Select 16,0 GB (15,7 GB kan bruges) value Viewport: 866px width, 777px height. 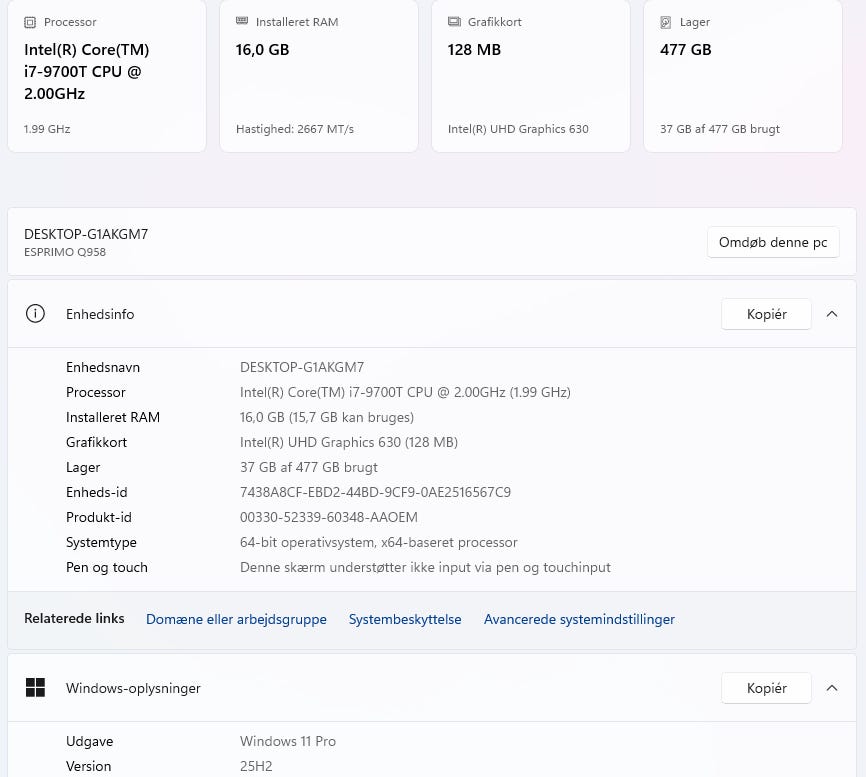tap(327, 417)
